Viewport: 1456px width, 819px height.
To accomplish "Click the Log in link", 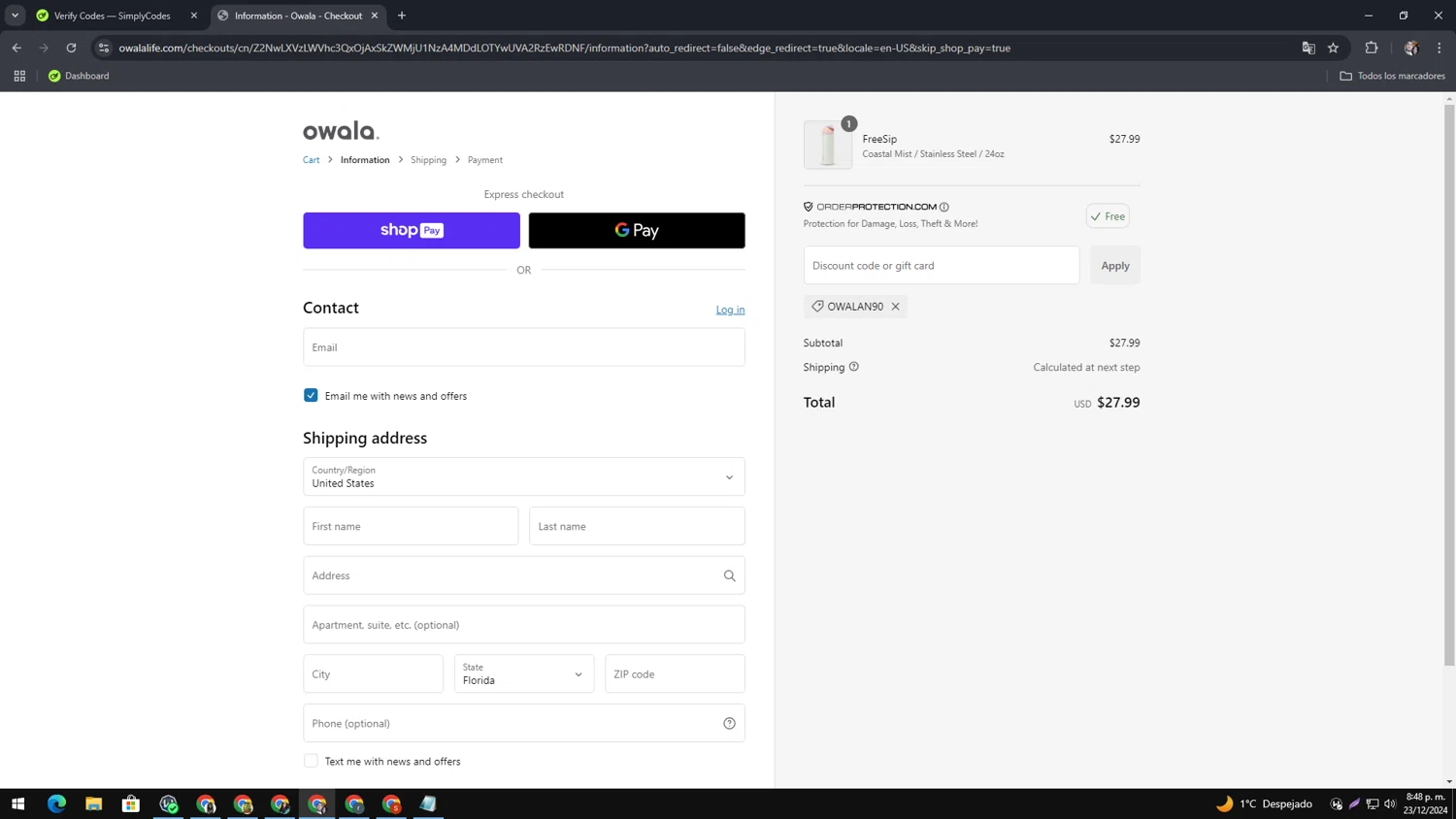I will tap(730, 310).
